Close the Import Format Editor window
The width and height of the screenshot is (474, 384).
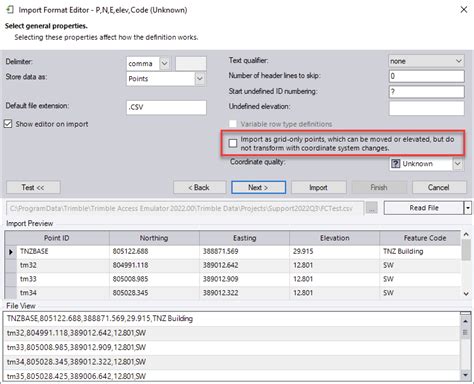464,10
